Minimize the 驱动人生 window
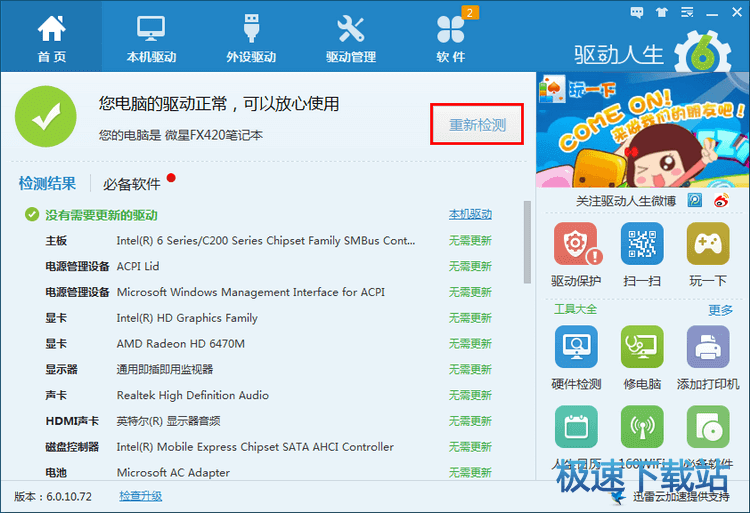This screenshot has height=513, width=750. pyautogui.click(x=712, y=13)
